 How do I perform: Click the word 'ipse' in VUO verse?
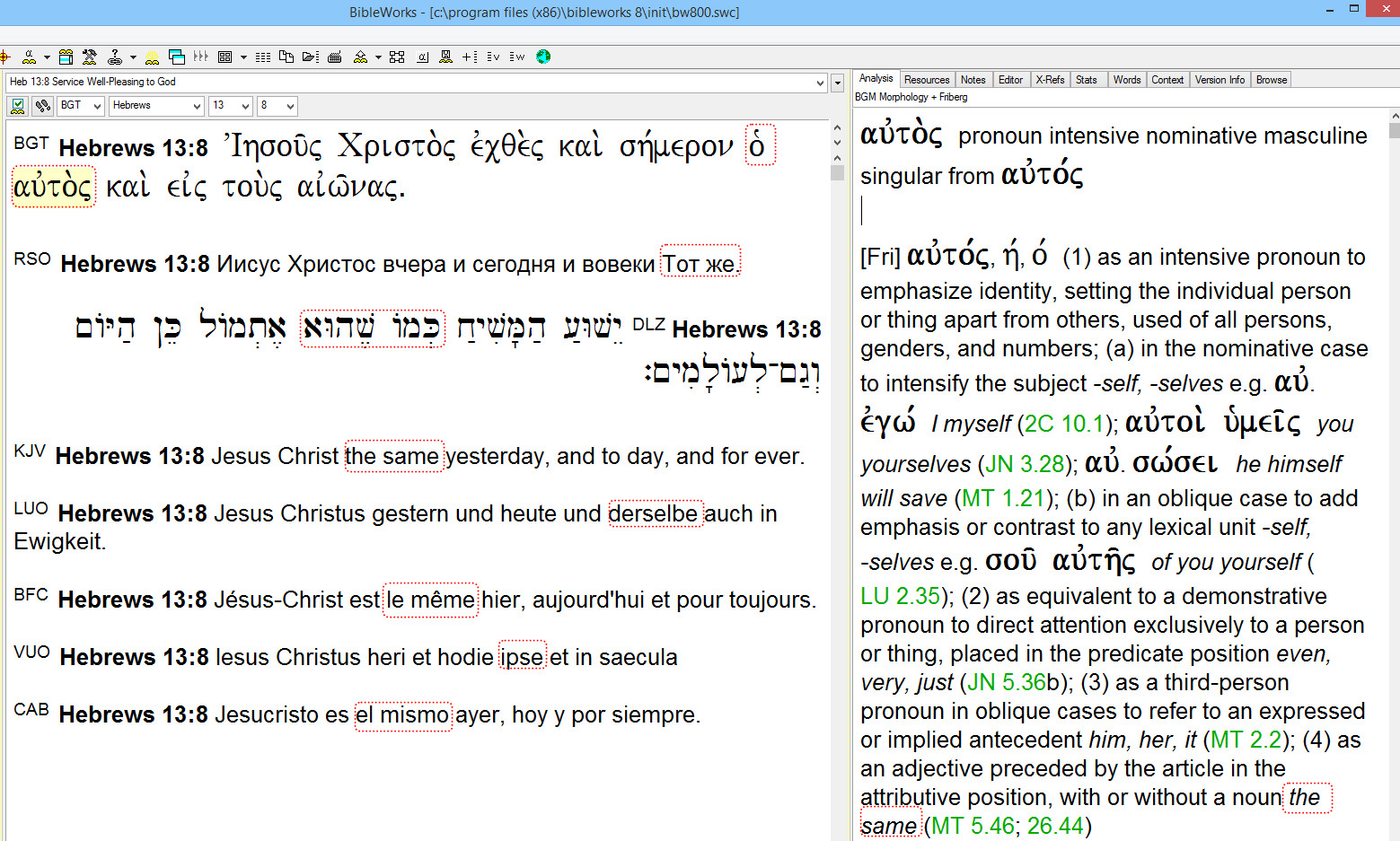pyautogui.click(x=522, y=657)
